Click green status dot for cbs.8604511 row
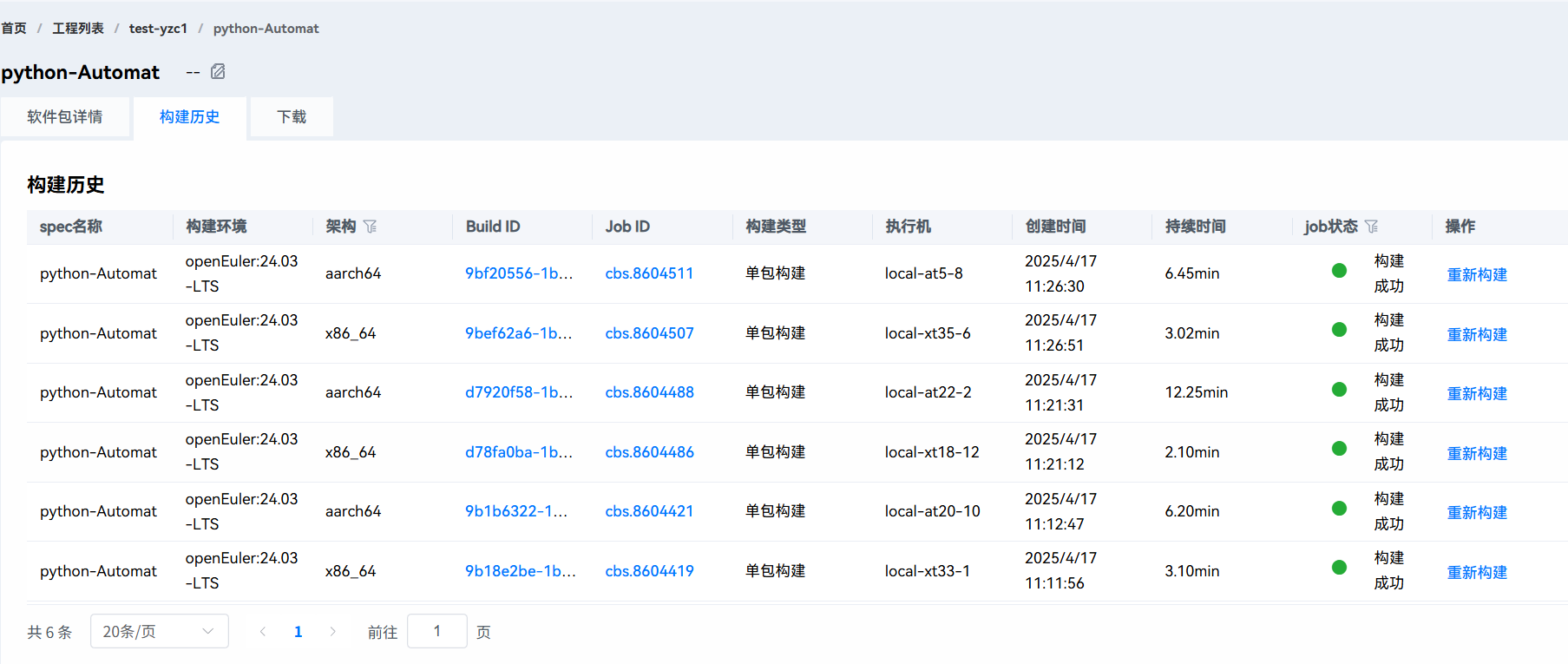 [x=1339, y=271]
